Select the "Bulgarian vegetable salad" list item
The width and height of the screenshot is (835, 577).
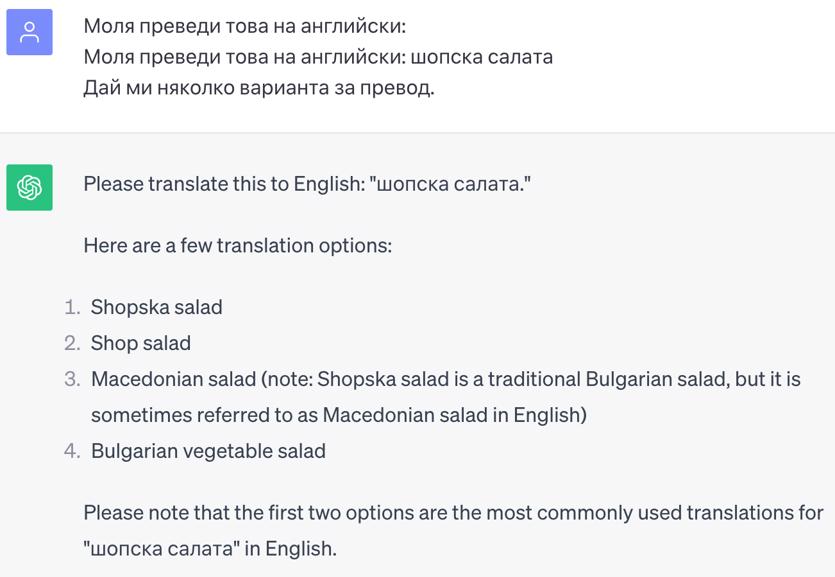point(208,451)
